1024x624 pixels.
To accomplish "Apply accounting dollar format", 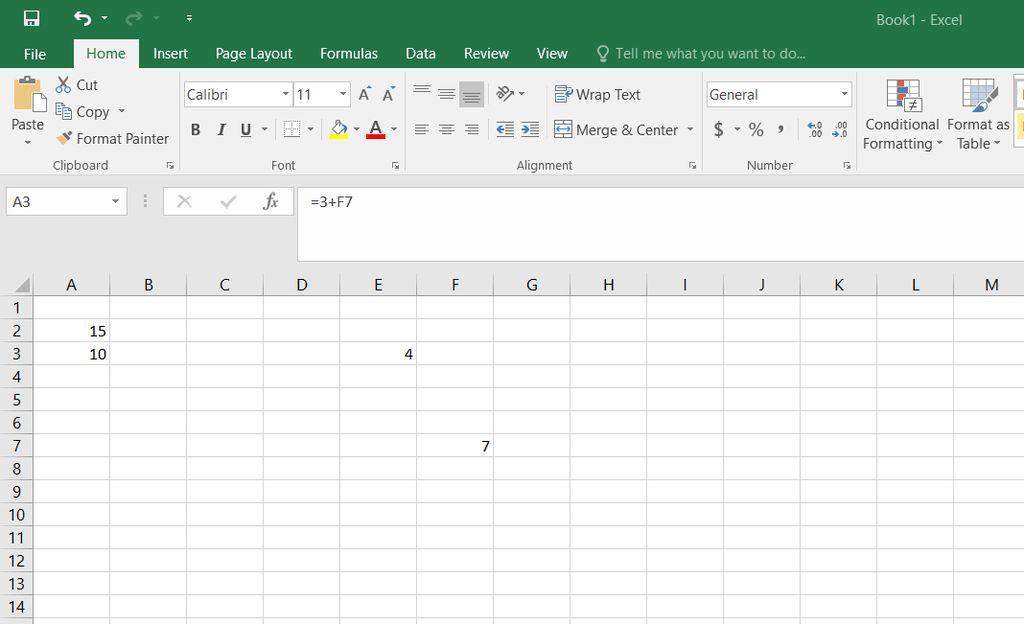I will 718,129.
